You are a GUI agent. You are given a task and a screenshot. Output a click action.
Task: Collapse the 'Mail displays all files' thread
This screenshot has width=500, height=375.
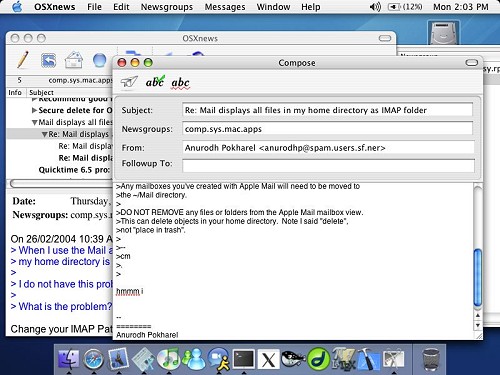tap(34, 123)
